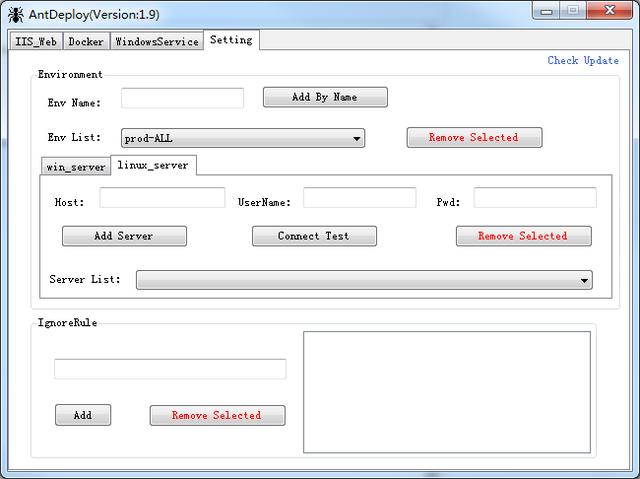Switch to the win_server tab

pos(76,166)
